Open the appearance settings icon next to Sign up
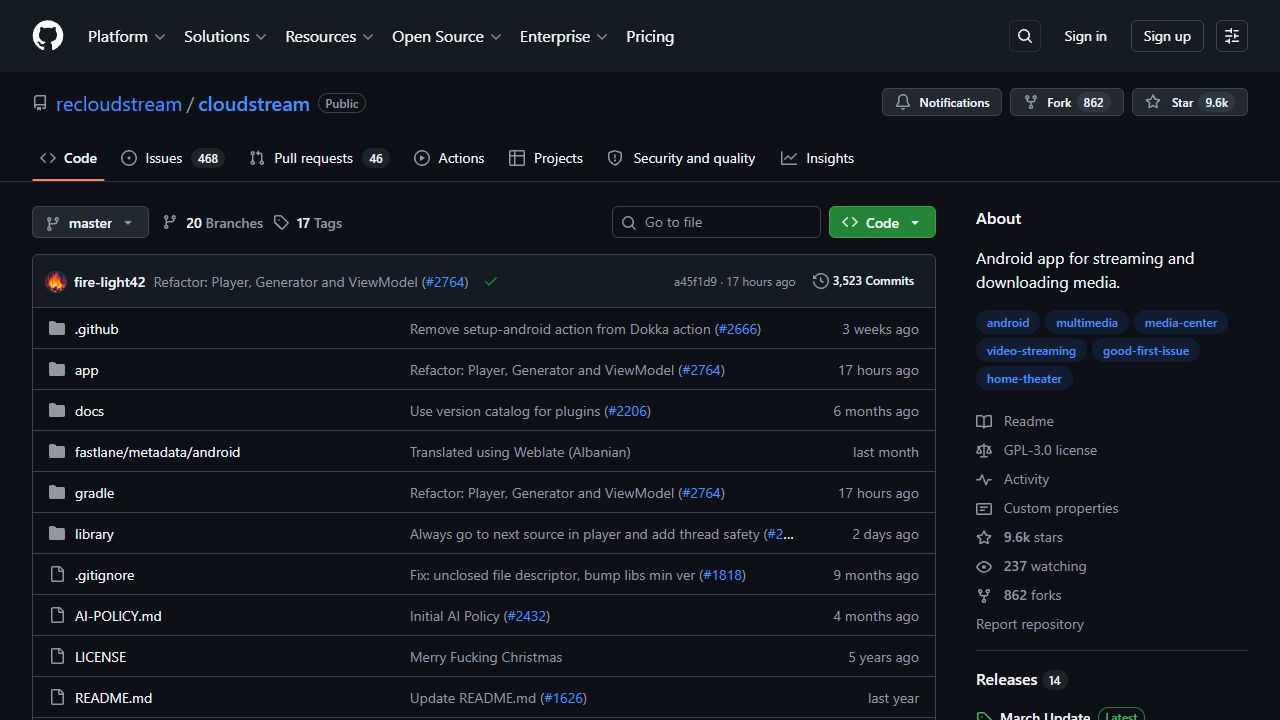This screenshot has height=720, width=1280. (x=1232, y=36)
